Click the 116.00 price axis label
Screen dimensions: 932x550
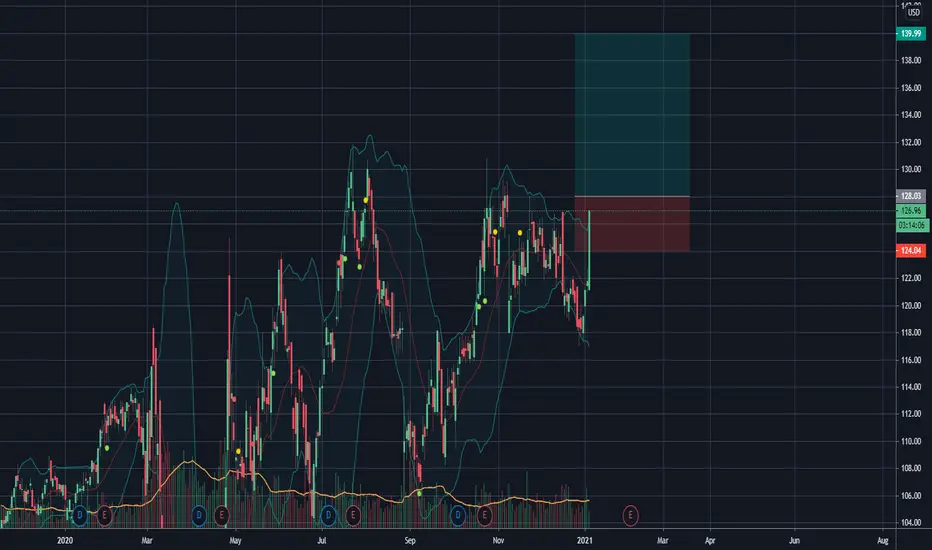pos(911,360)
